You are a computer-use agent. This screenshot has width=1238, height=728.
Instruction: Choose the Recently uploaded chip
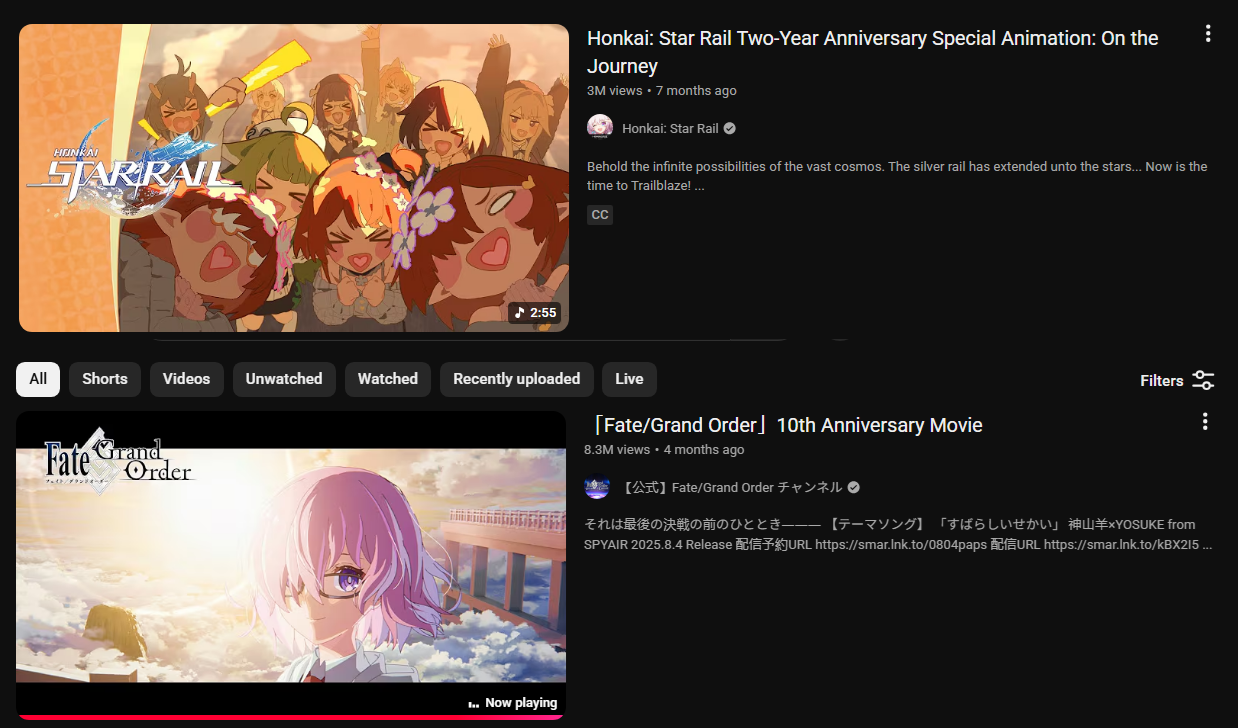[517, 379]
